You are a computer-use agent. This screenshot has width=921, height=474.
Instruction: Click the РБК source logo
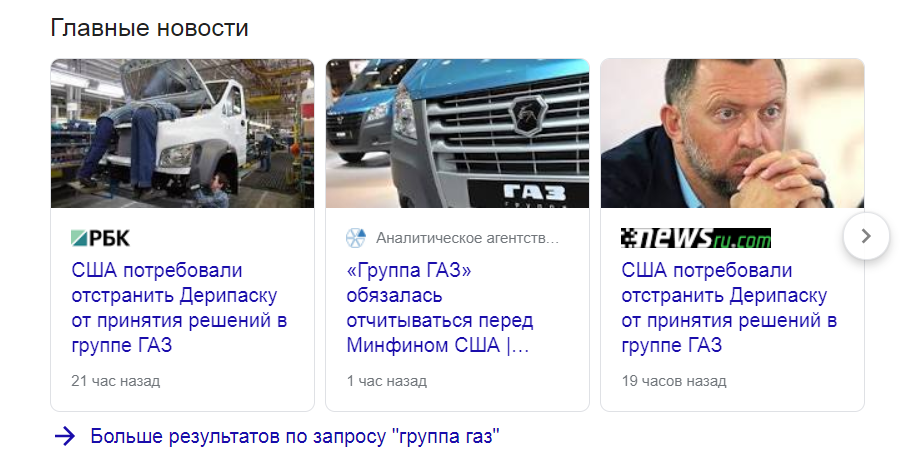(x=100, y=238)
